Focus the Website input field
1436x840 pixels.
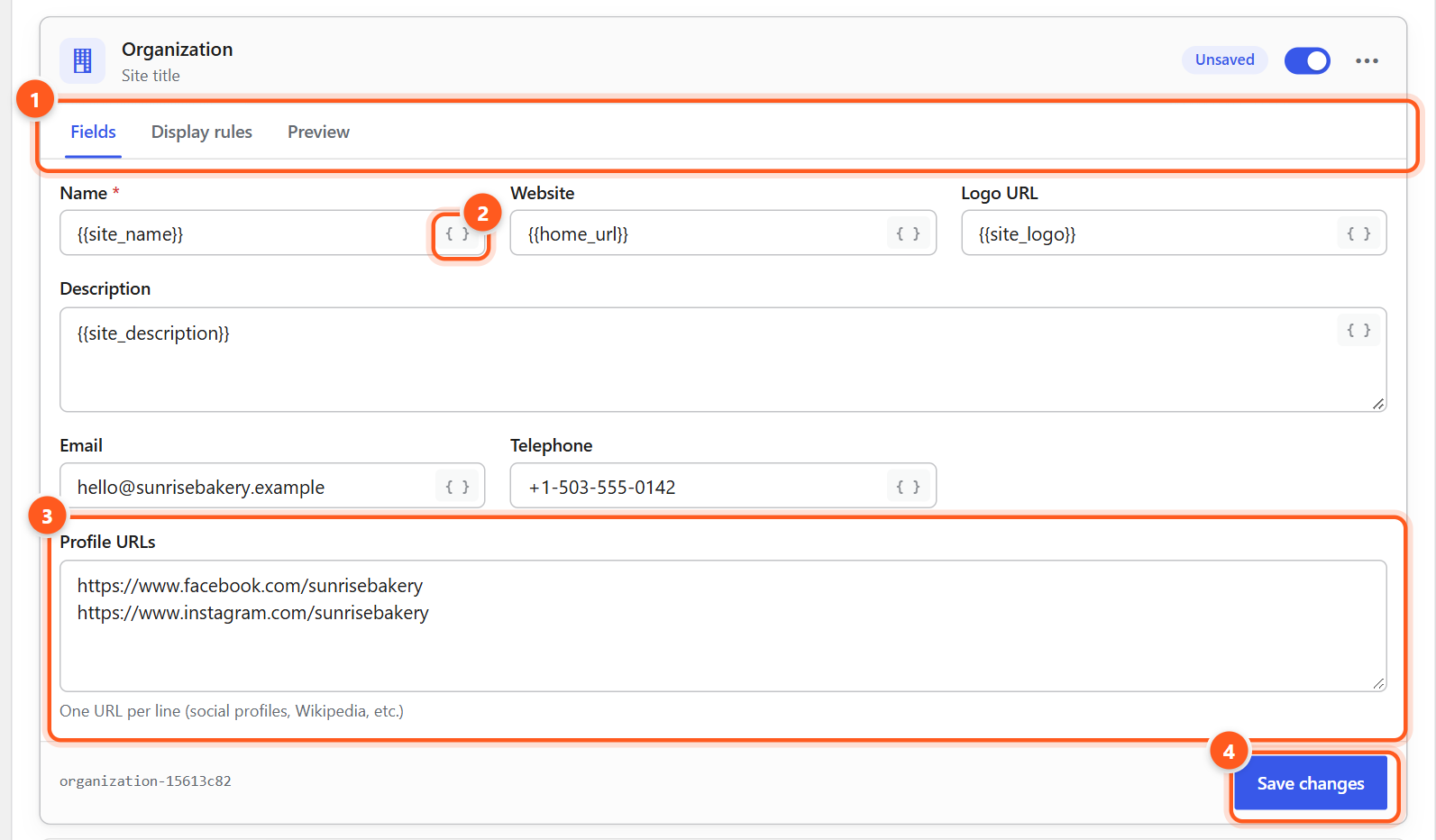(723, 233)
